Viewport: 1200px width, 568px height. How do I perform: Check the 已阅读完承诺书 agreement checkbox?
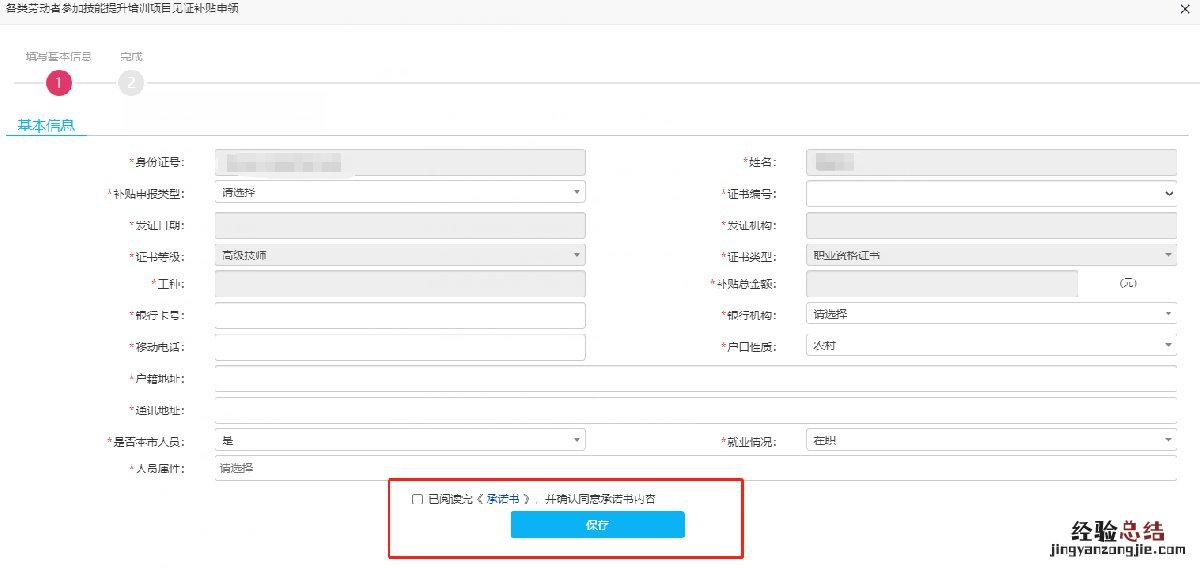(417, 499)
